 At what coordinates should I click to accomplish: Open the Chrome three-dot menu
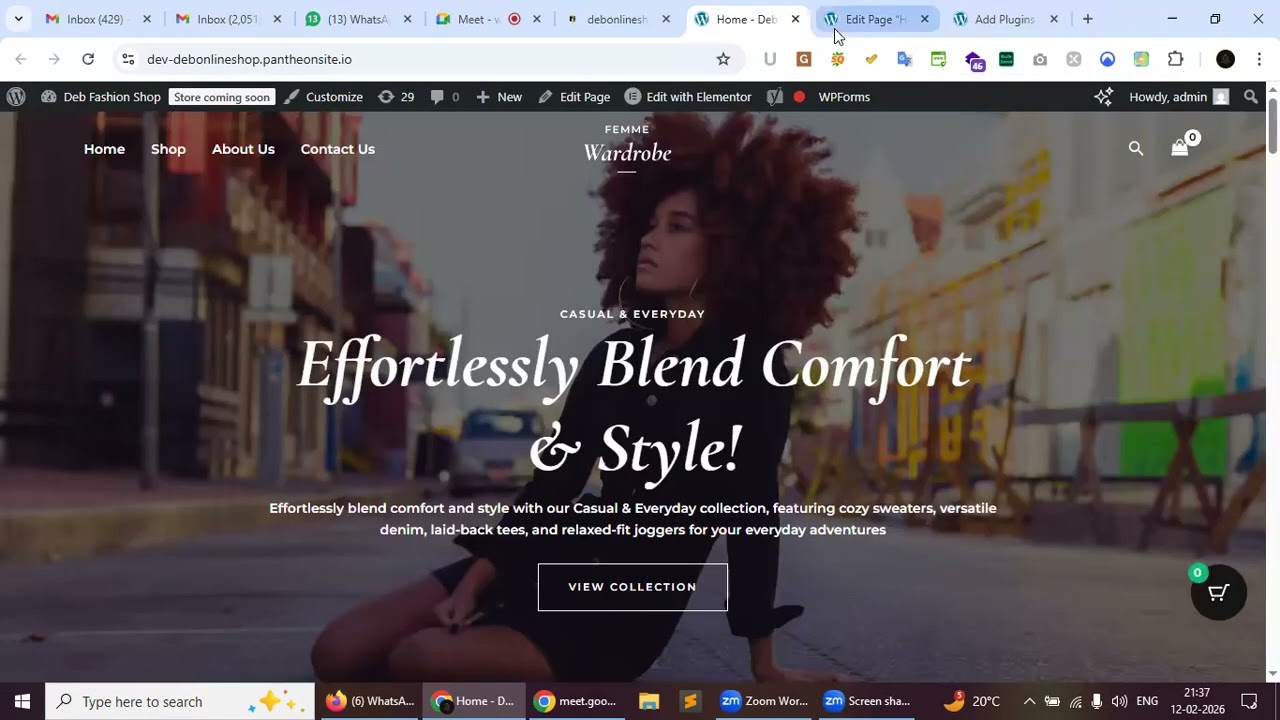pyautogui.click(x=1259, y=59)
